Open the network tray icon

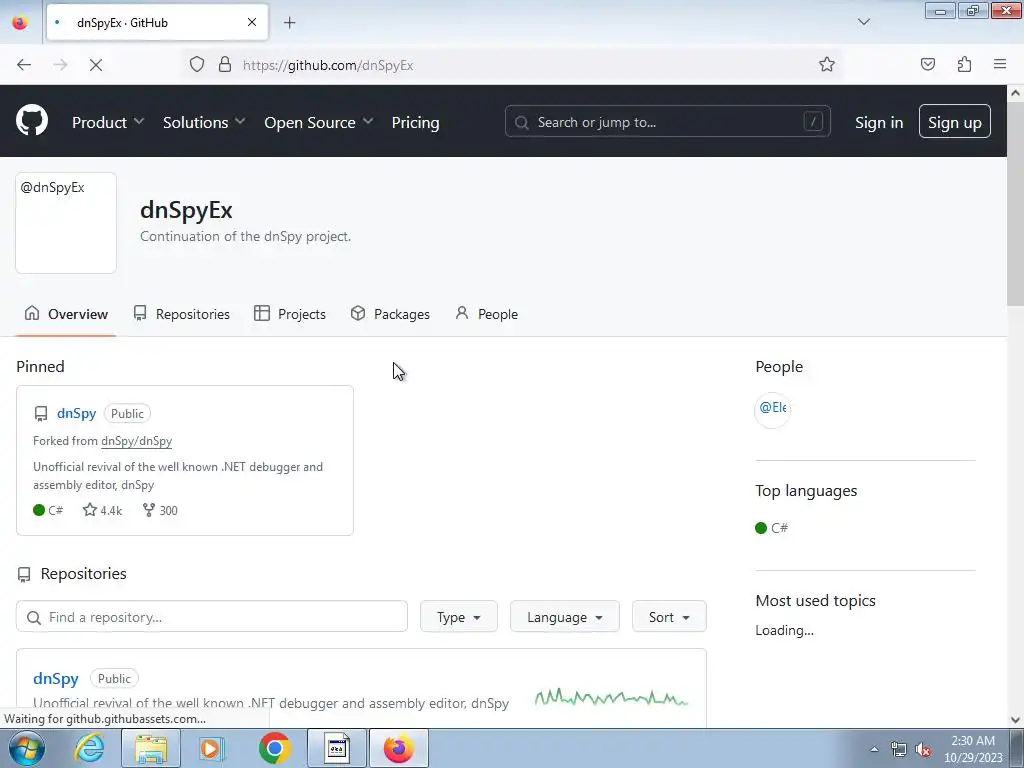pyautogui.click(x=899, y=749)
